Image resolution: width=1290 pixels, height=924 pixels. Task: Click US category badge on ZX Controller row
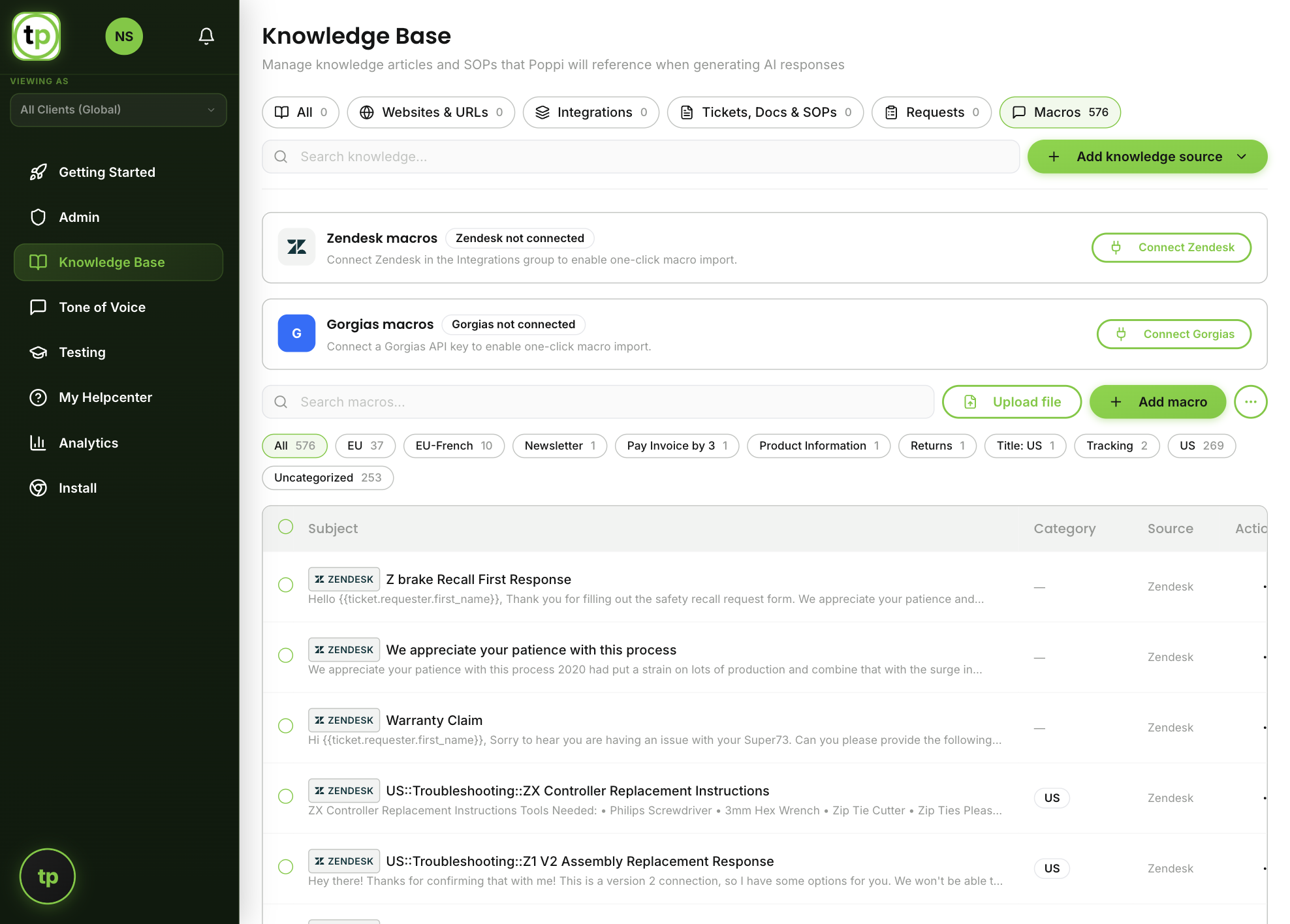1052,797
